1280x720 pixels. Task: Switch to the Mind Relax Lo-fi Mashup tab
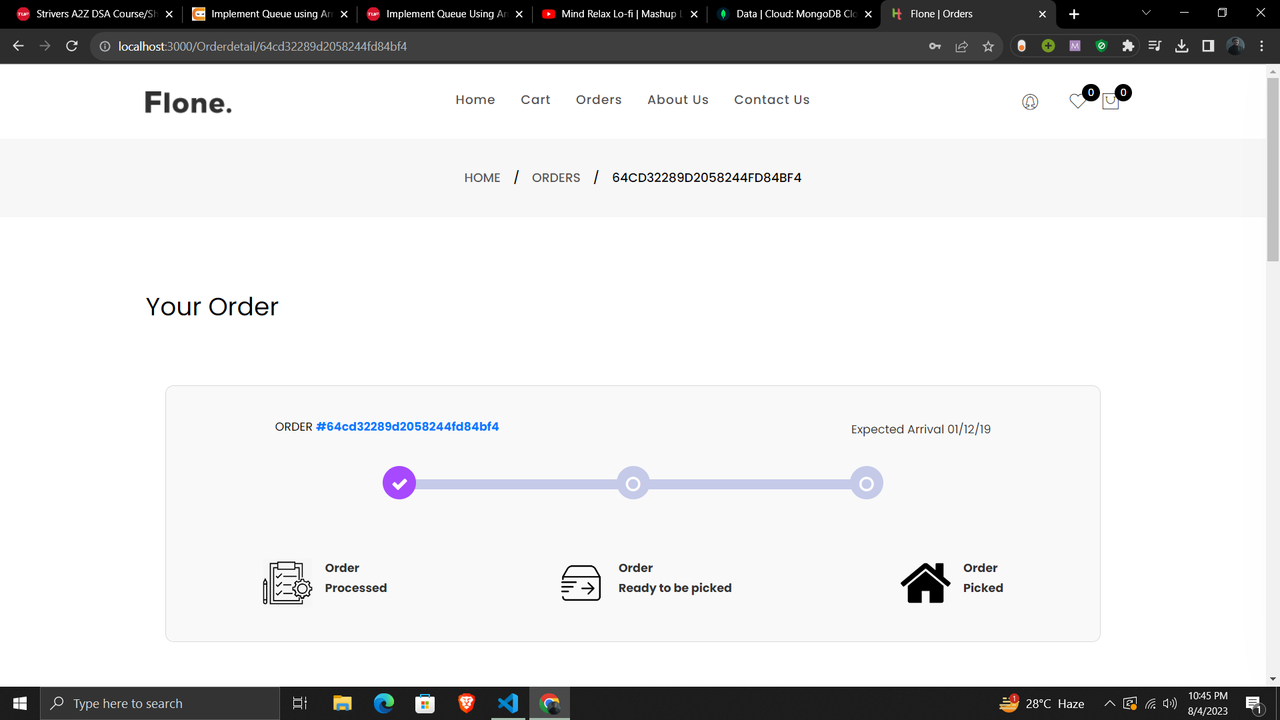(618, 14)
